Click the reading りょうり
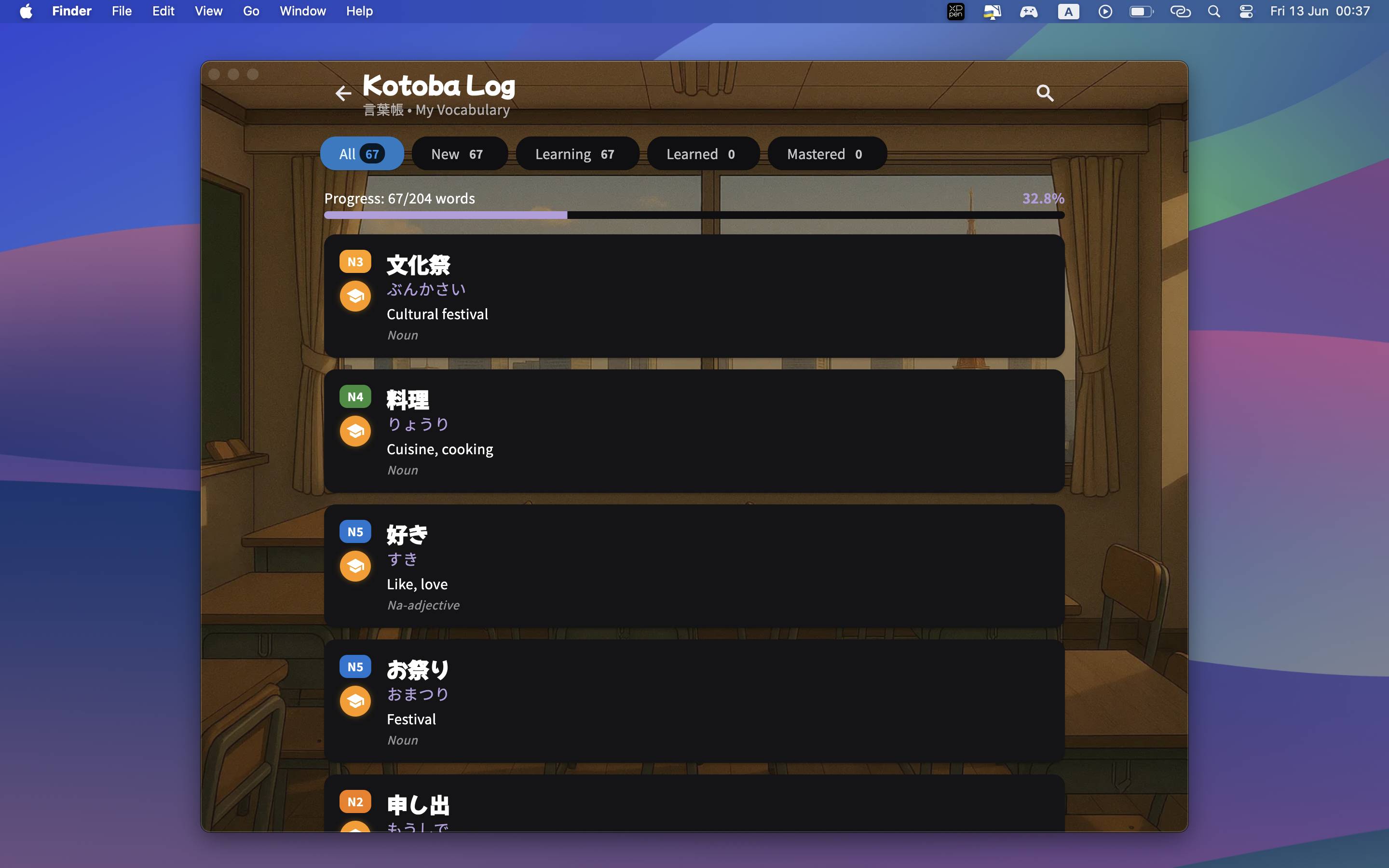The image size is (1389, 868). click(418, 424)
